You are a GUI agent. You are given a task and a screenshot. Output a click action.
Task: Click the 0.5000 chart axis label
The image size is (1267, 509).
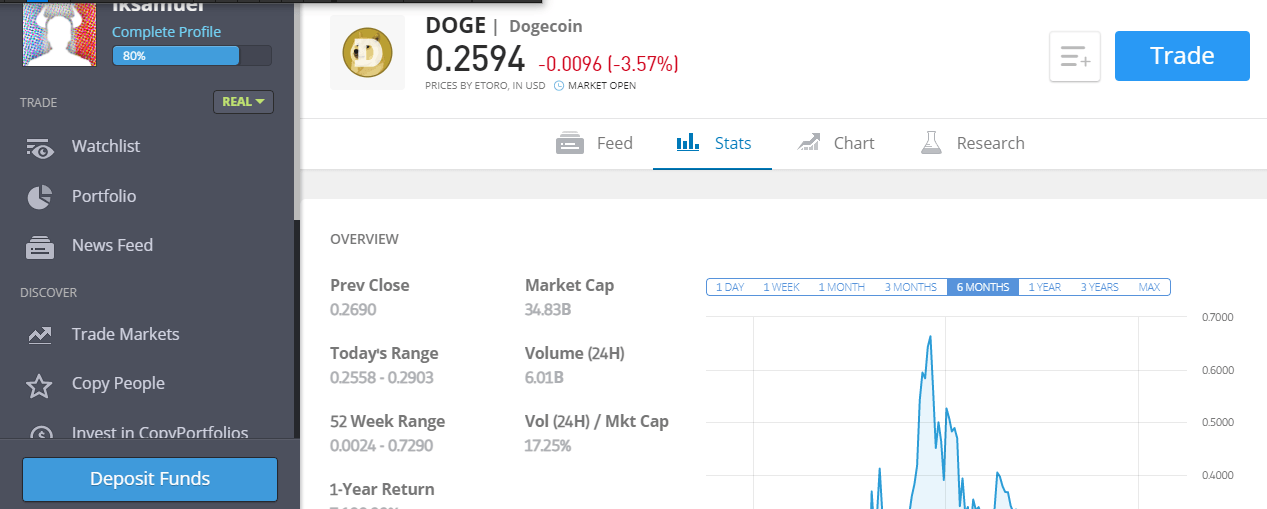[1218, 422]
